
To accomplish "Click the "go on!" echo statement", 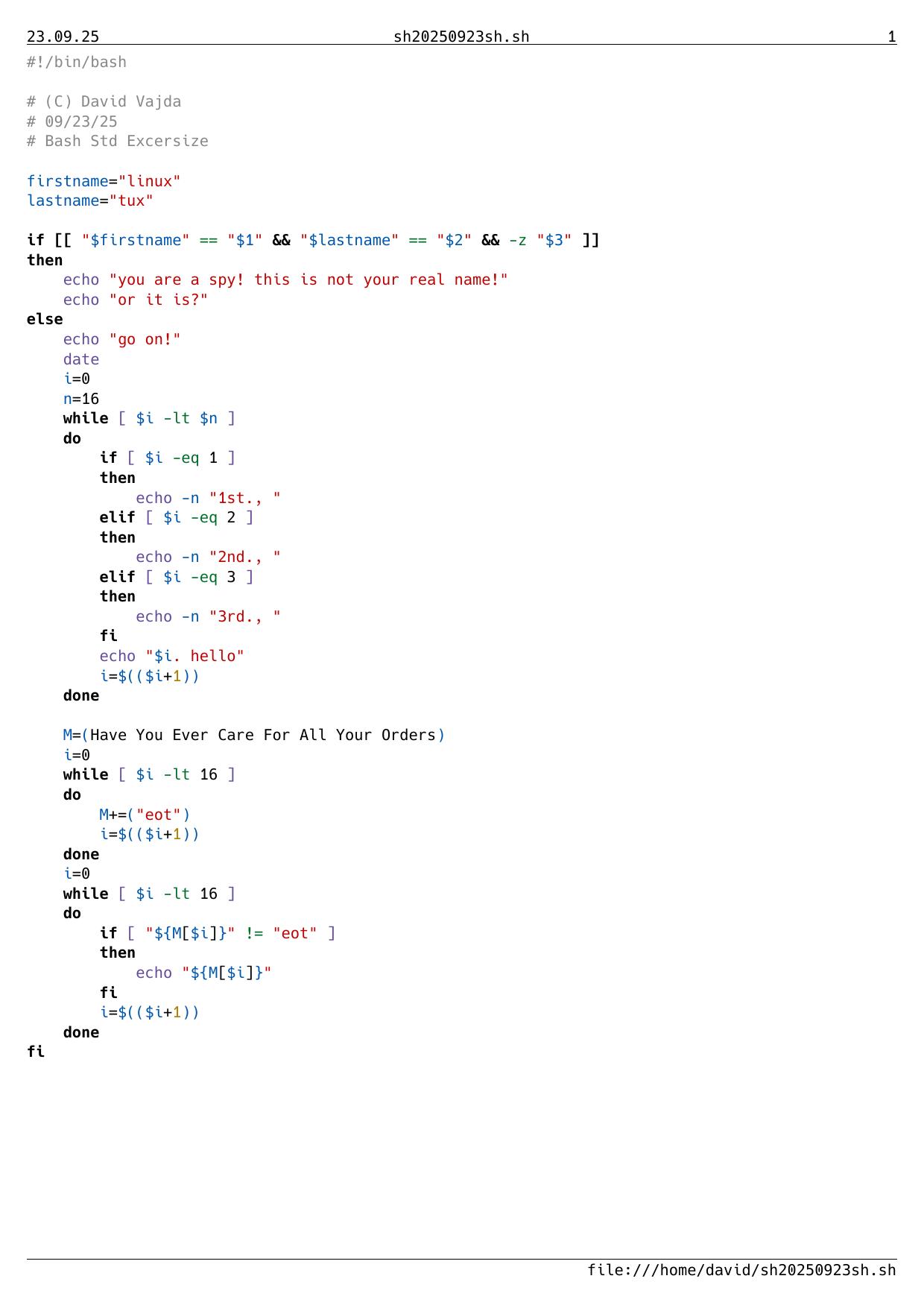I will (122, 339).
